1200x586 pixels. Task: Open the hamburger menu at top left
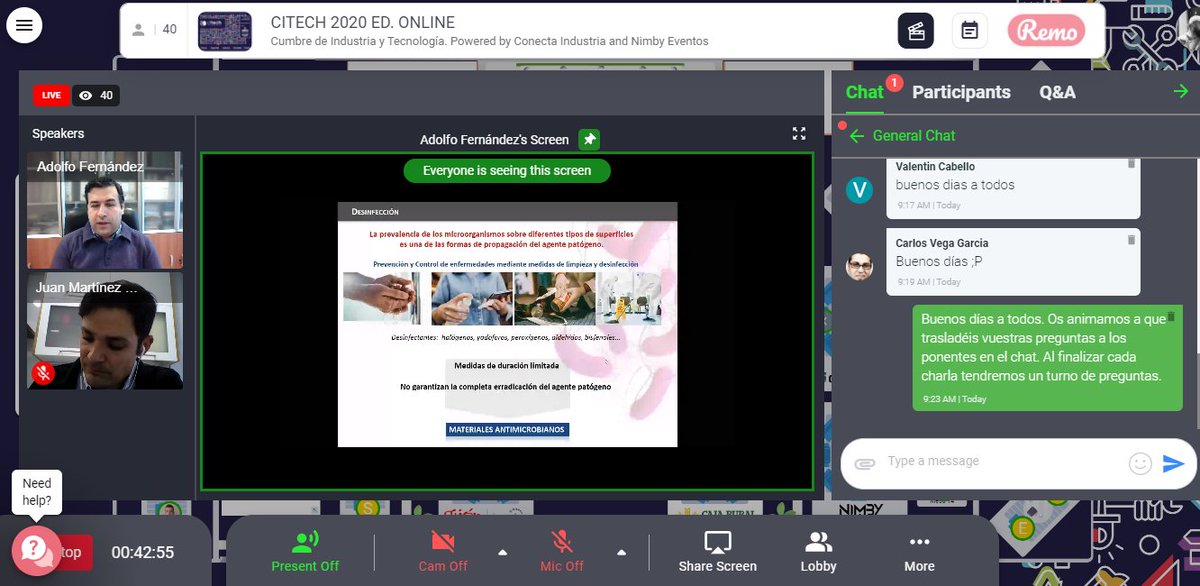pyautogui.click(x=24, y=24)
